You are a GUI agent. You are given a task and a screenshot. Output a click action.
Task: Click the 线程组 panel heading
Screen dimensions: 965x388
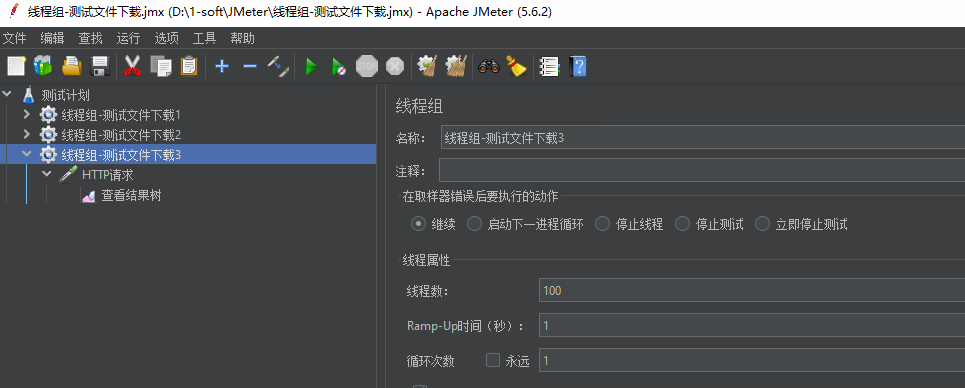418,107
